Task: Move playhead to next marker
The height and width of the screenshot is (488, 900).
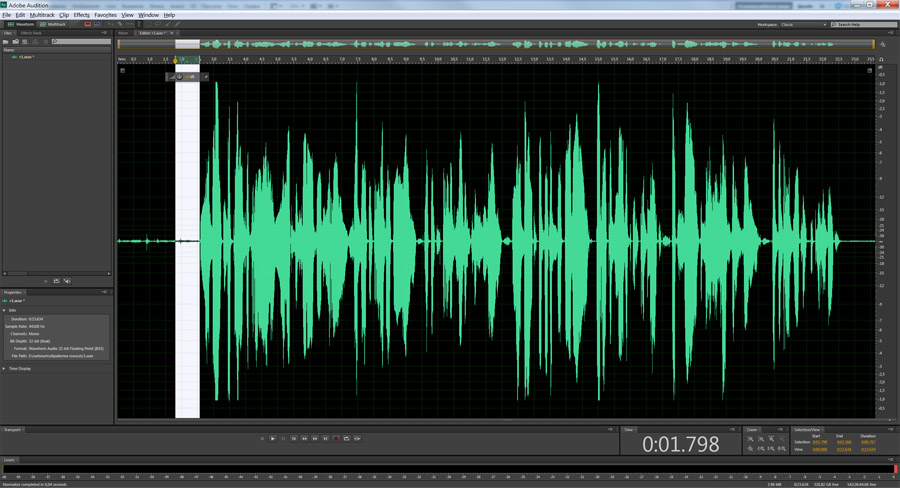Action: [x=325, y=439]
